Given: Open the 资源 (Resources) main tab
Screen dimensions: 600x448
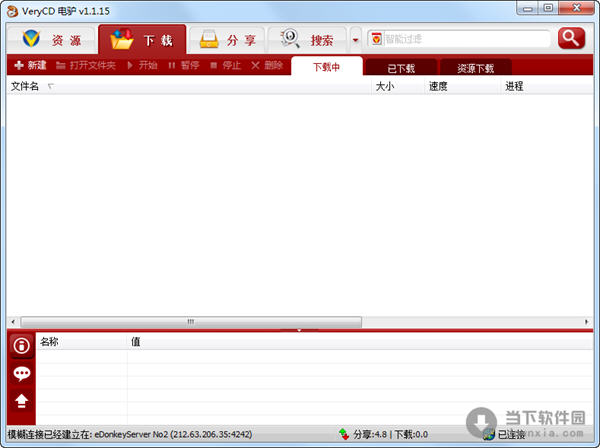Looking at the screenshot, I should click(51, 40).
